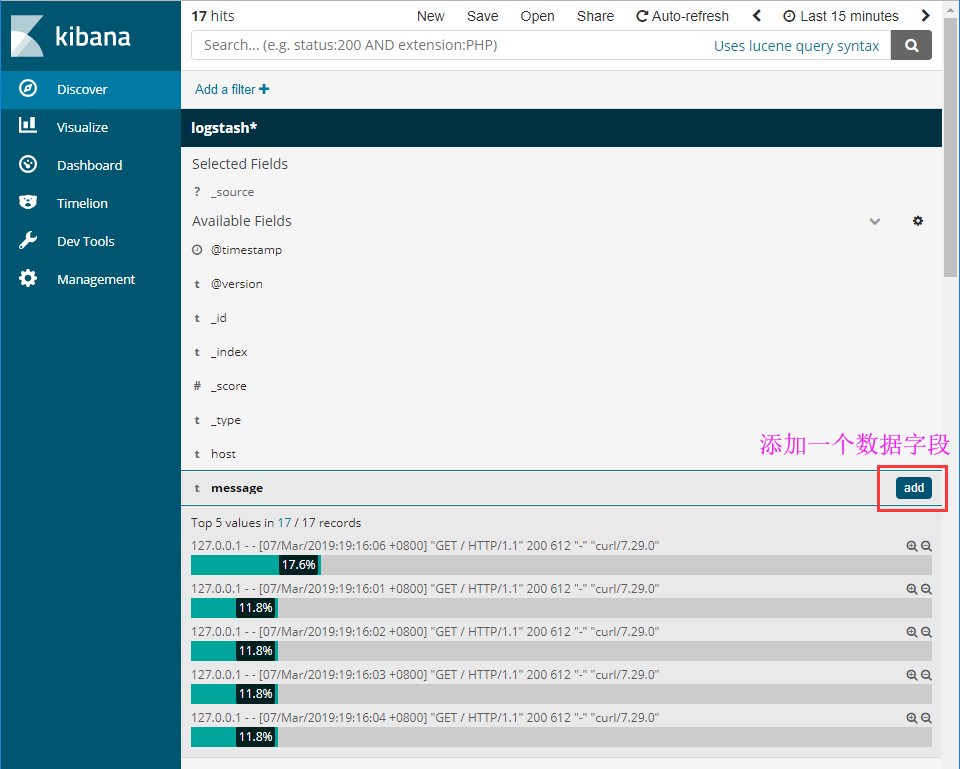Screen dimensions: 960x769
Task: Click the plus icon beside Add a filter
Action: tap(264, 89)
